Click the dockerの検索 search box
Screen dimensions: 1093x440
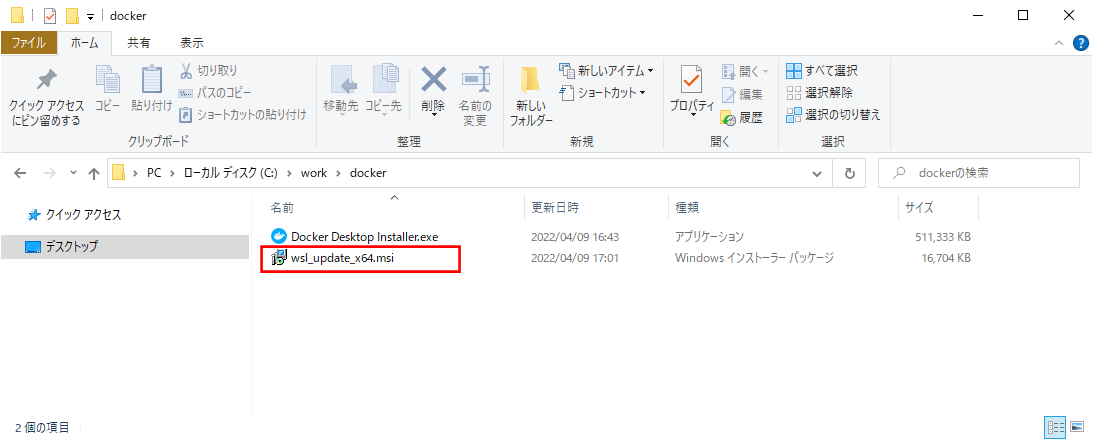[x=979, y=174]
